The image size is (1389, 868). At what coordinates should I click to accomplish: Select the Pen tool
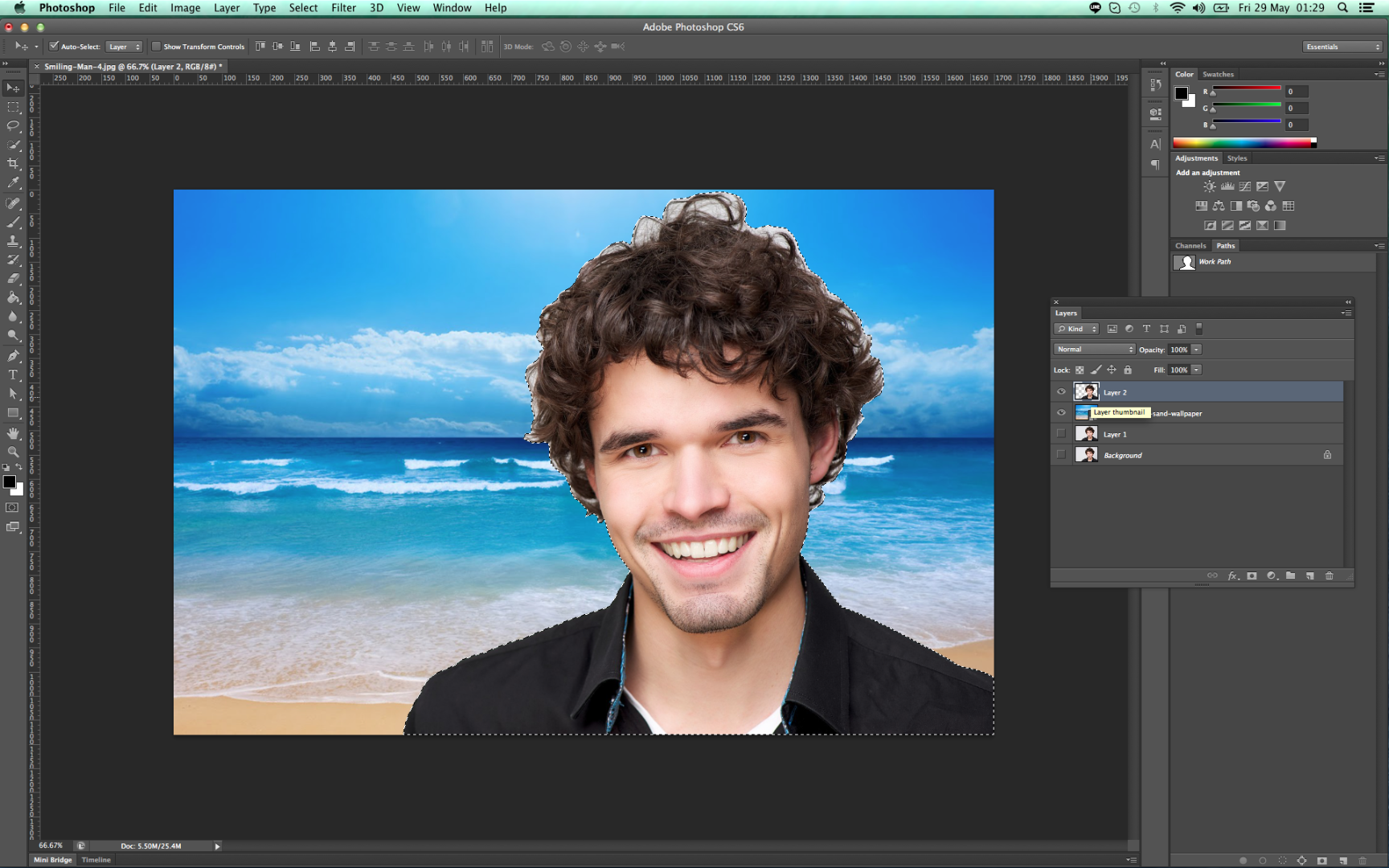13,355
